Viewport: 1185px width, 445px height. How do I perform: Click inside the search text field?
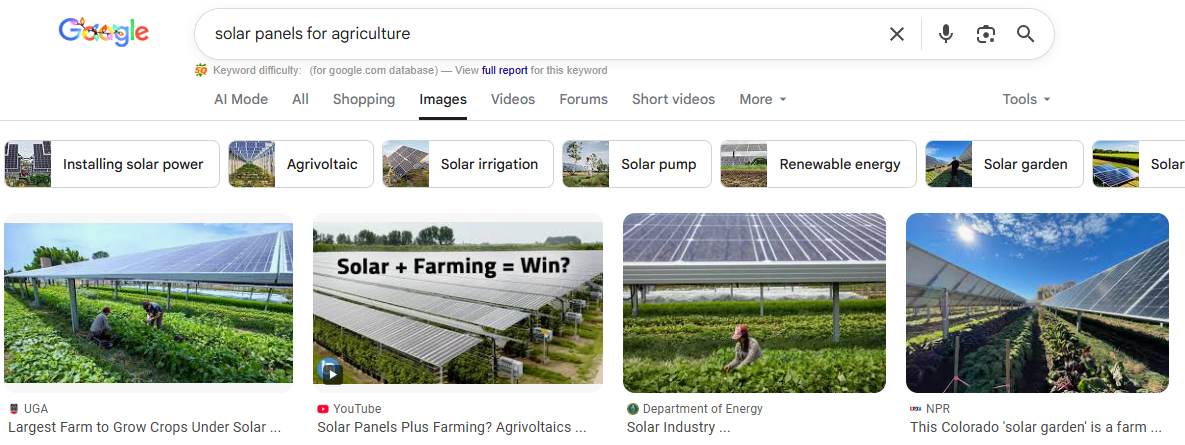coord(540,34)
